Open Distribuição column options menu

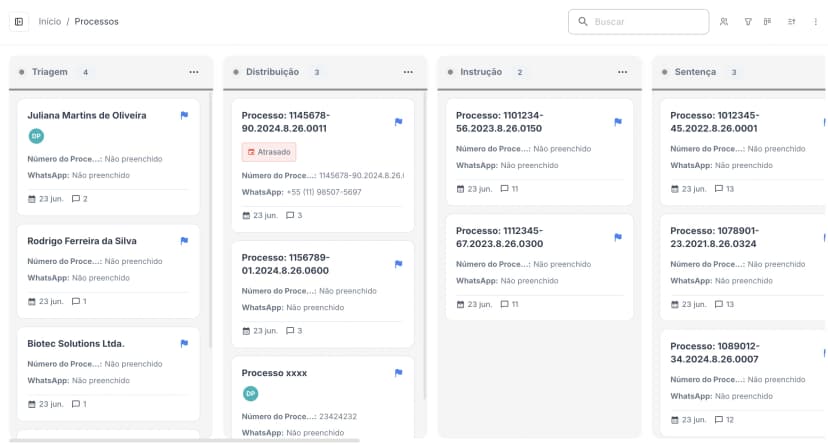[x=408, y=72]
